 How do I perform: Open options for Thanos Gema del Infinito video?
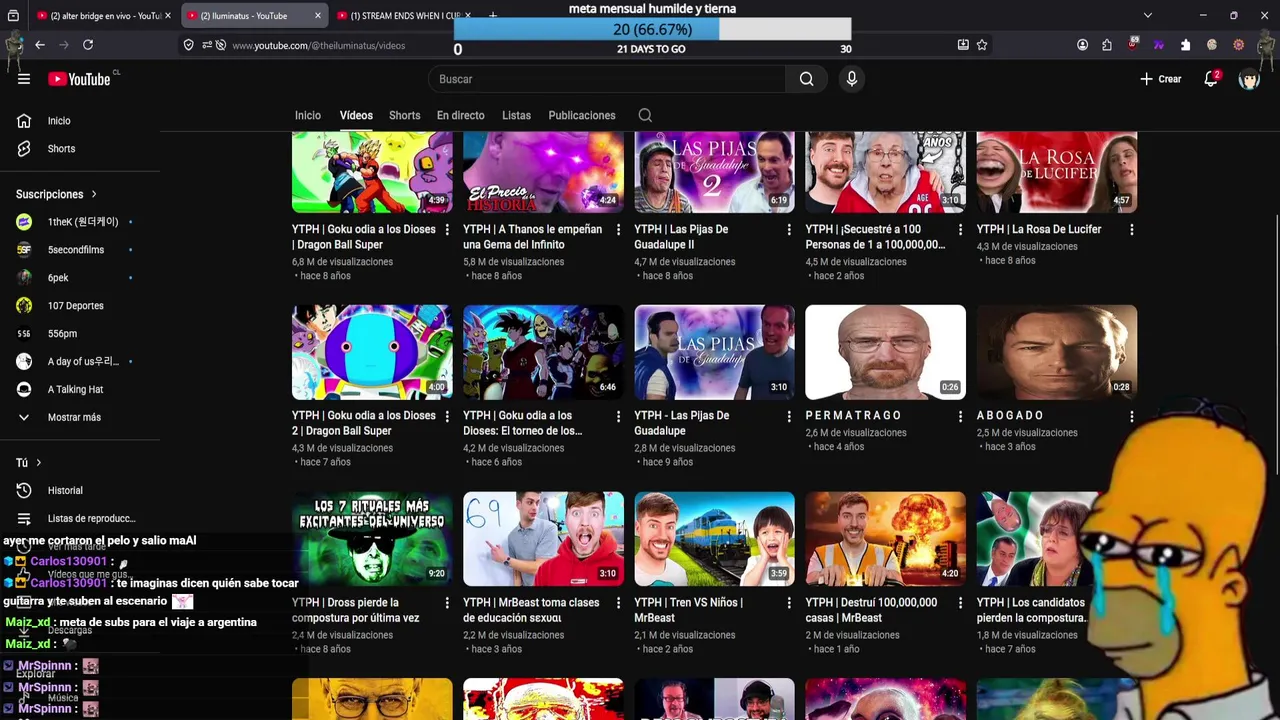[x=618, y=230]
